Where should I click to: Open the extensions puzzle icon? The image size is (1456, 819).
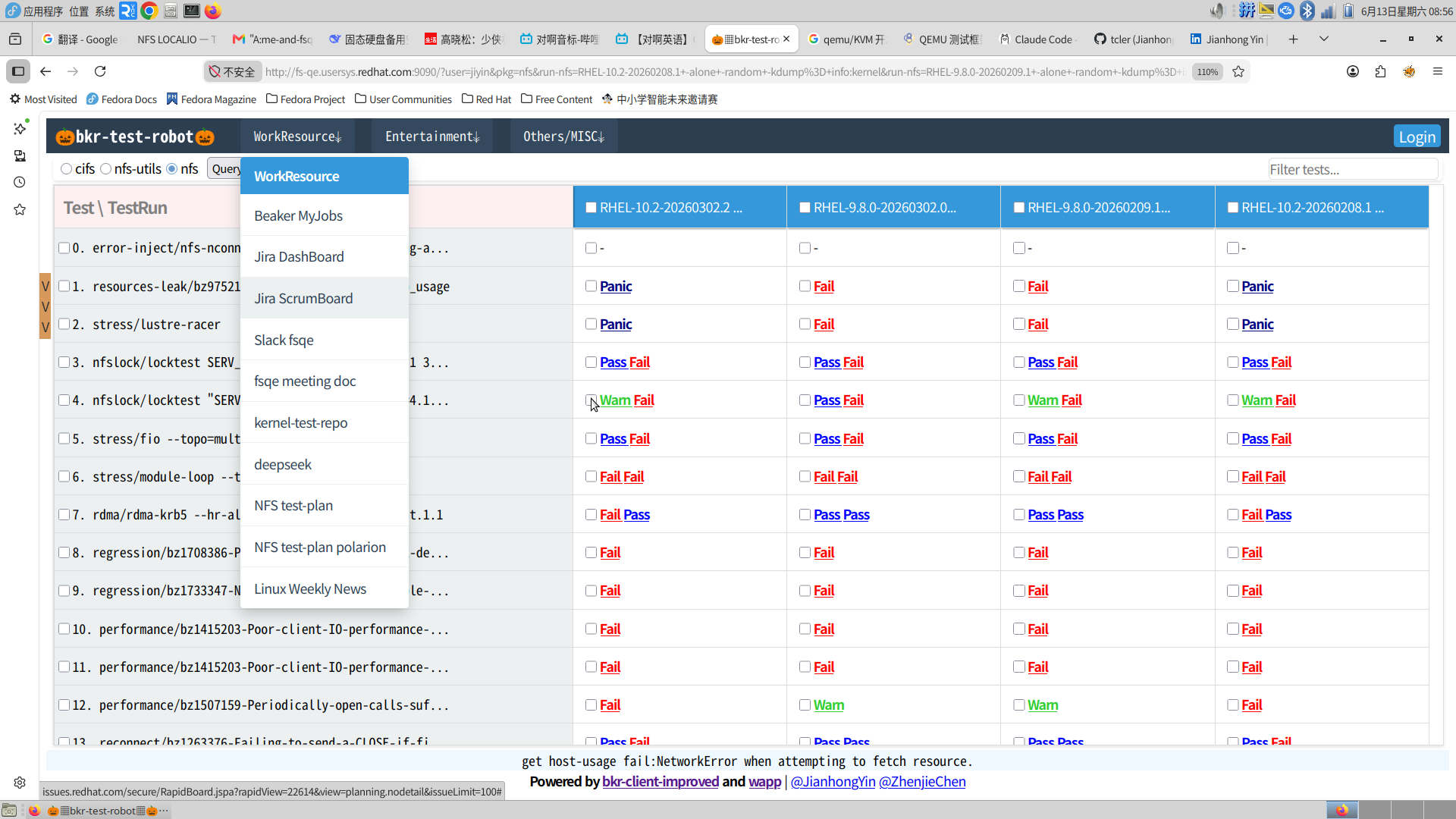1380,71
